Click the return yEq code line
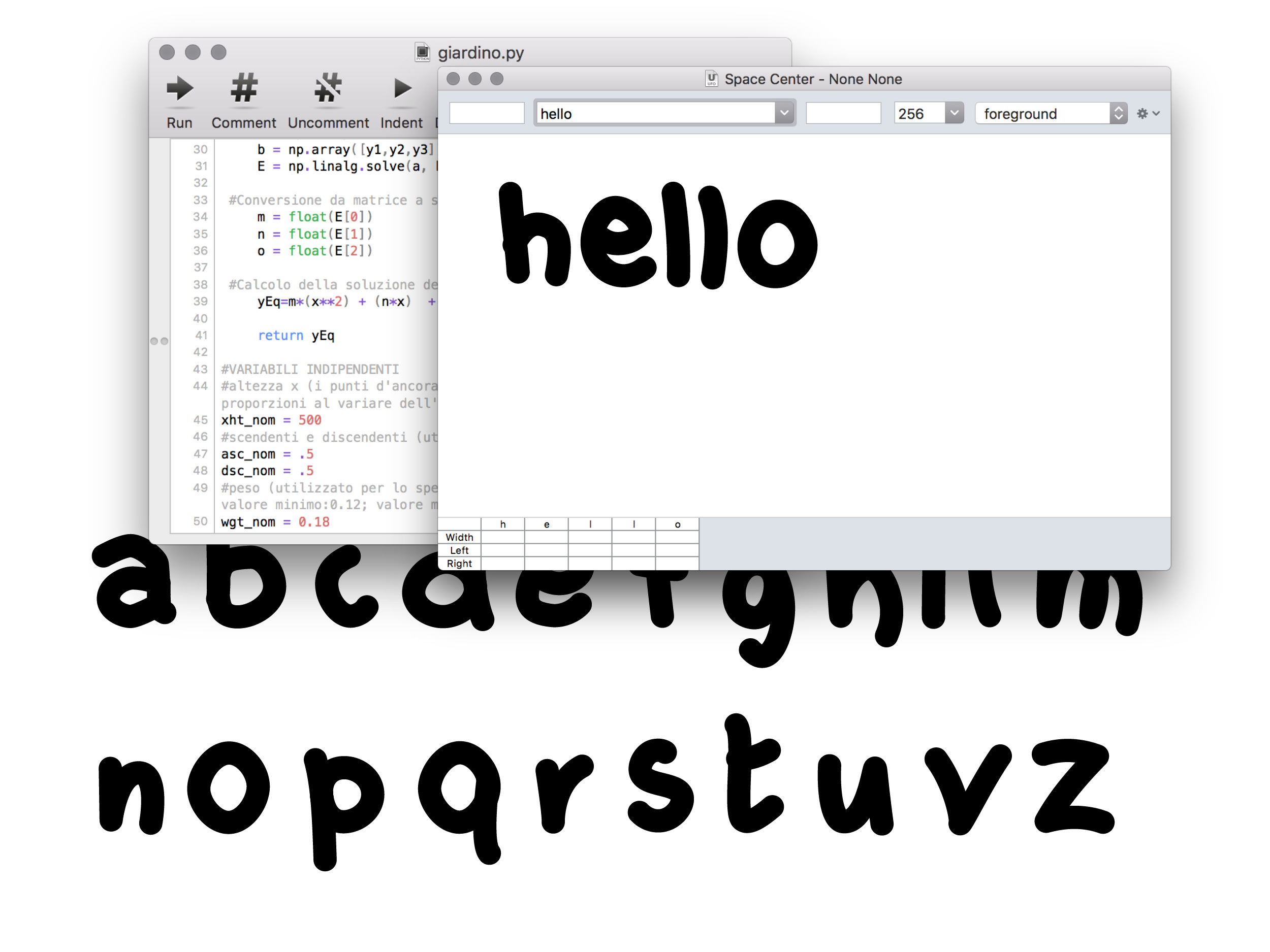 click(x=296, y=335)
